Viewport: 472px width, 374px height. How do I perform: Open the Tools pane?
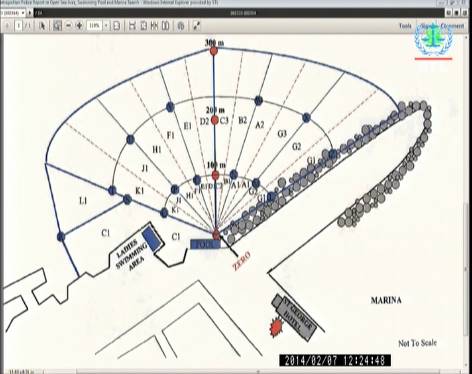(x=405, y=26)
